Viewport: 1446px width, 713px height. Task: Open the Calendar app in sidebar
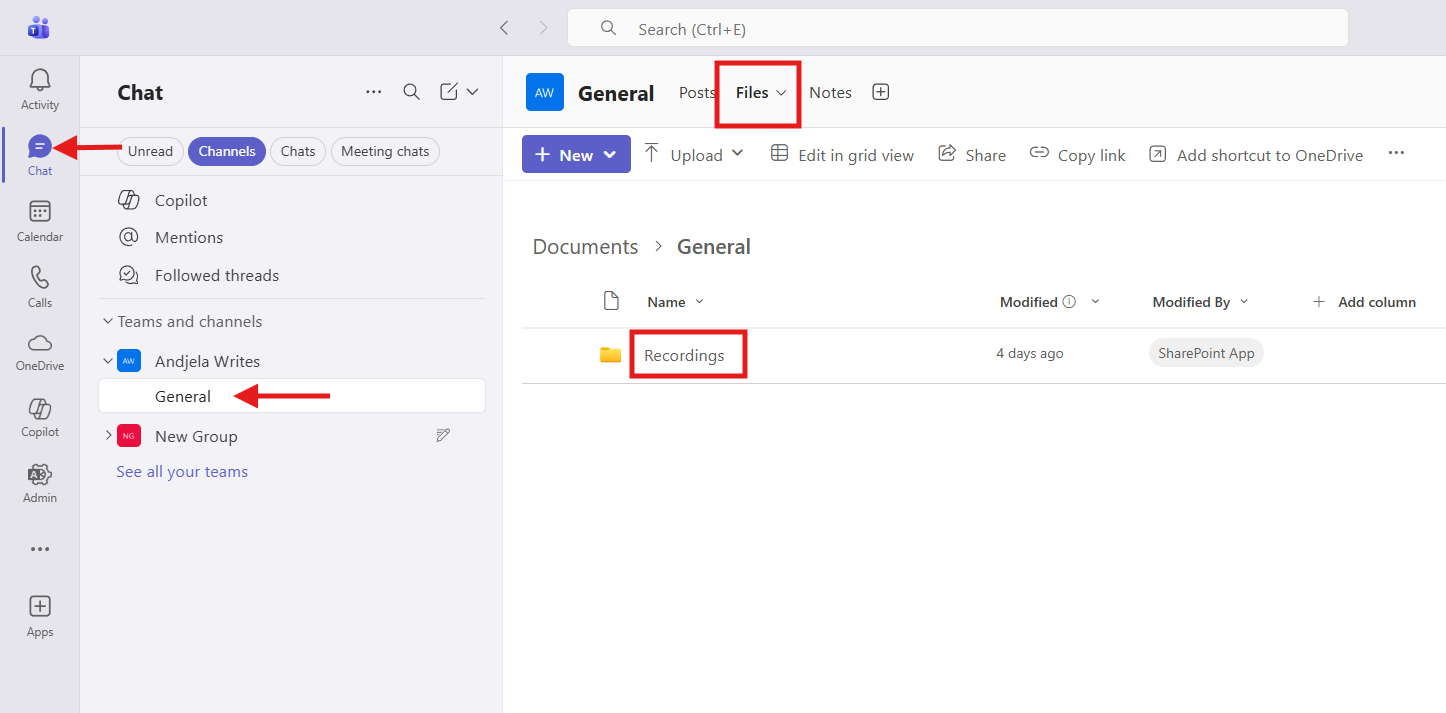(40, 221)
